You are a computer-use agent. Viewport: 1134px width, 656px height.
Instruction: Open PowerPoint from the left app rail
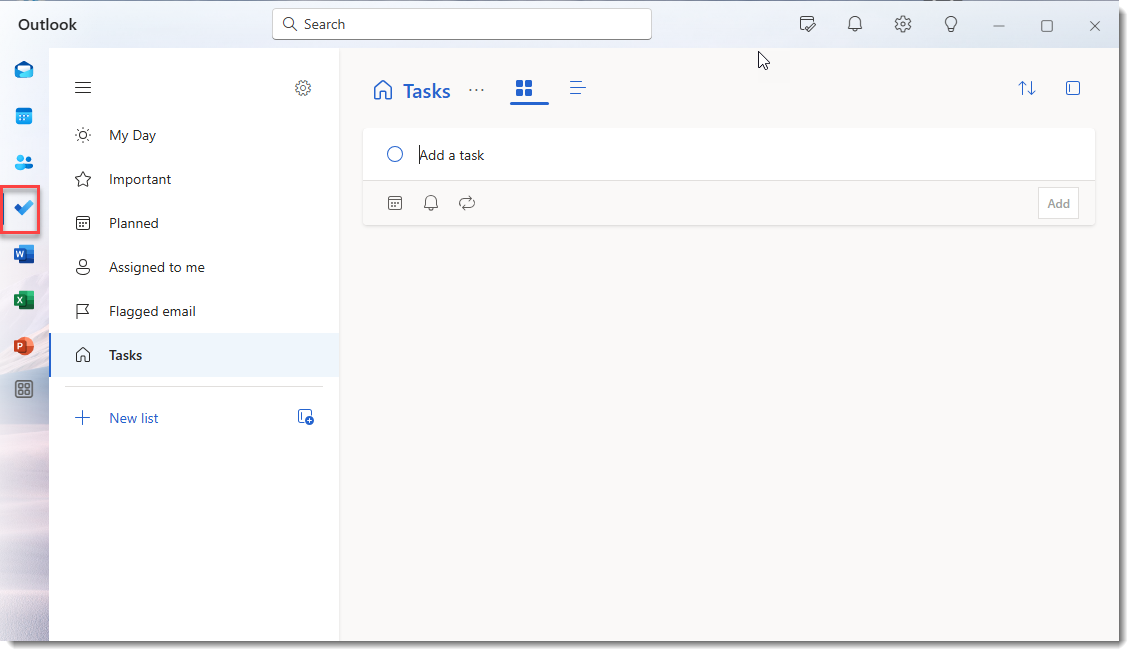22,345
